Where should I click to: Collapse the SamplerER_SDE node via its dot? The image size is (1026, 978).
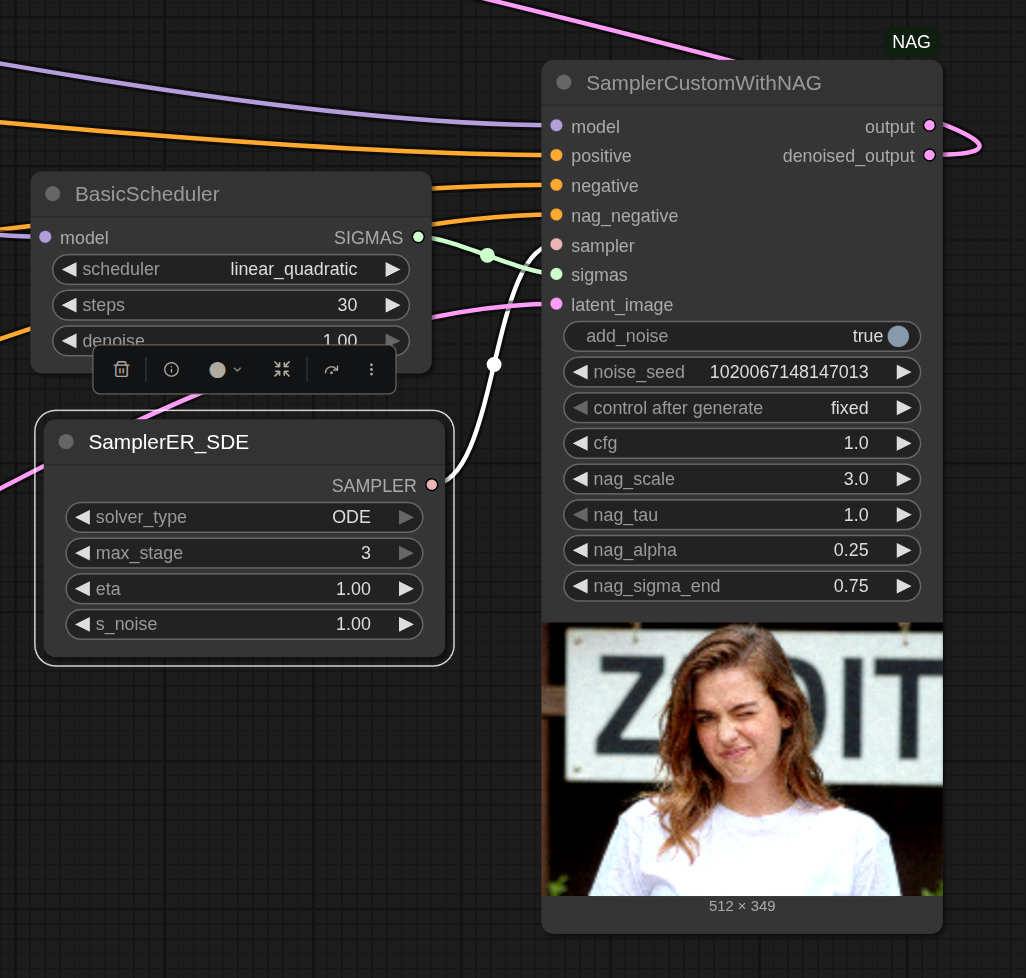66,442
